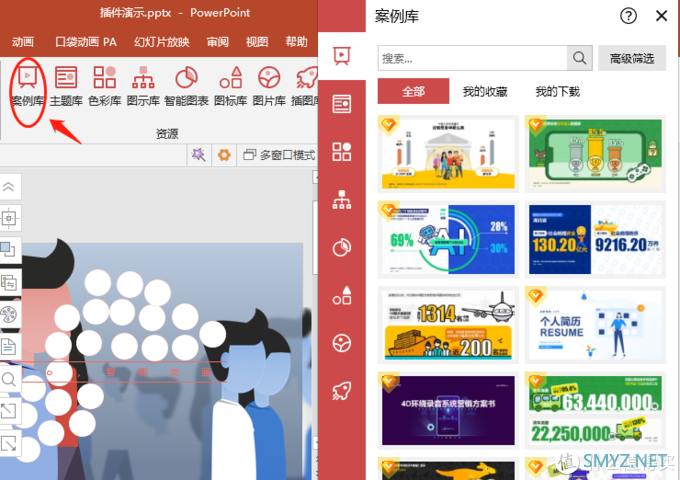Click the search magnifier button in 案例库 panel
The width and height of the screenshot is (680, 480).
[580, 57]
